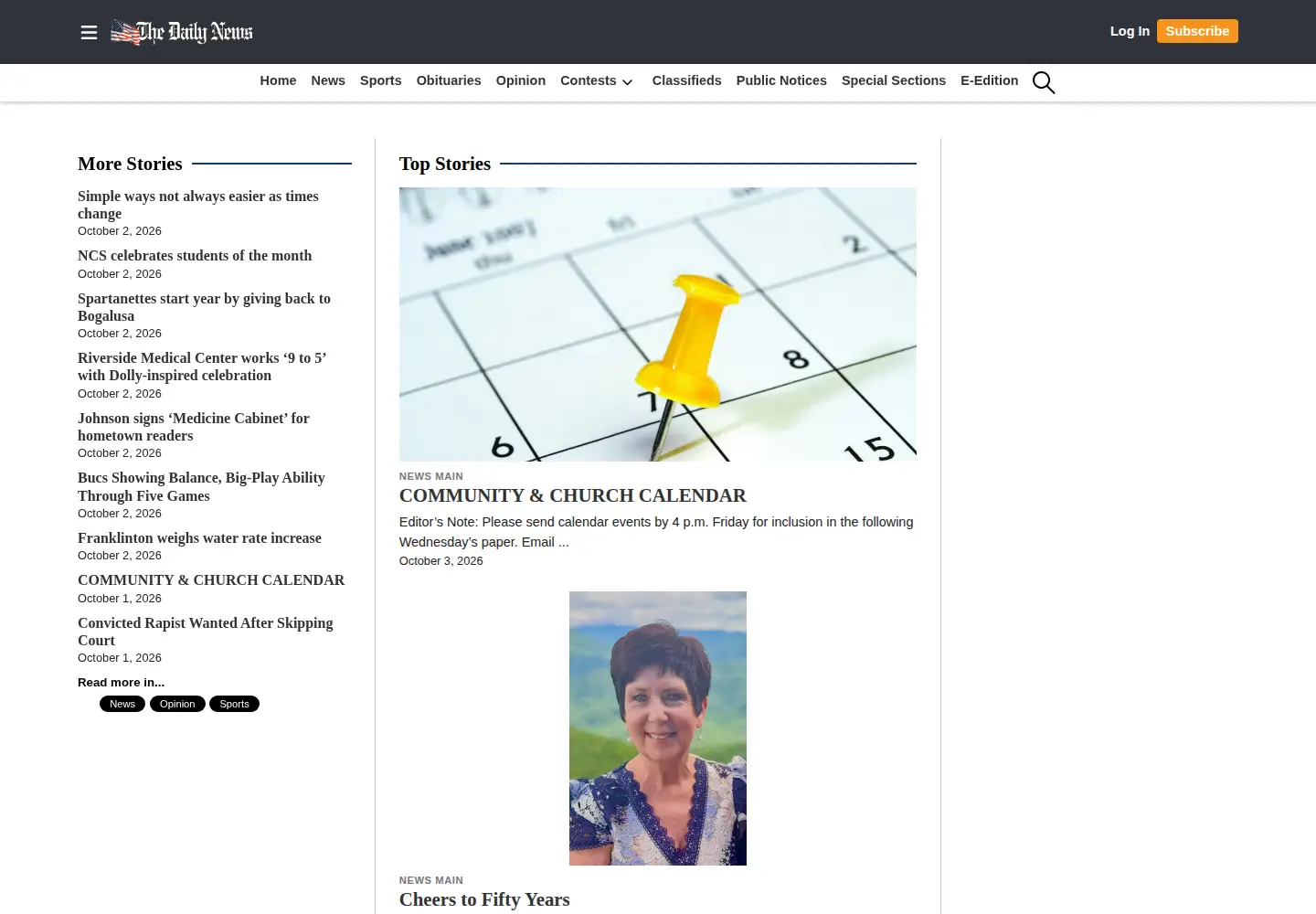Image resolution: width=1316 pixels, height=914 pixels.
Task: Open the hamburger menu icon
Action: (89, 33)
